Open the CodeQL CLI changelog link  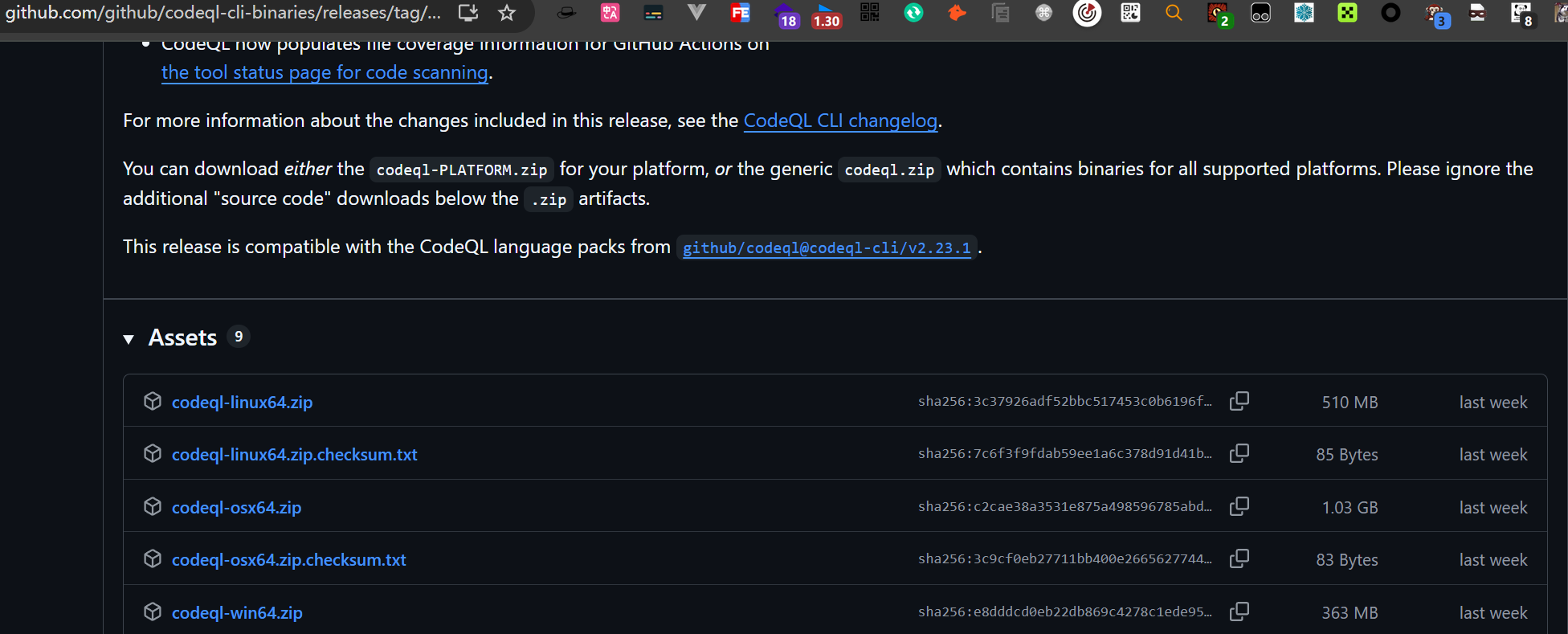[x=840, y=121]
